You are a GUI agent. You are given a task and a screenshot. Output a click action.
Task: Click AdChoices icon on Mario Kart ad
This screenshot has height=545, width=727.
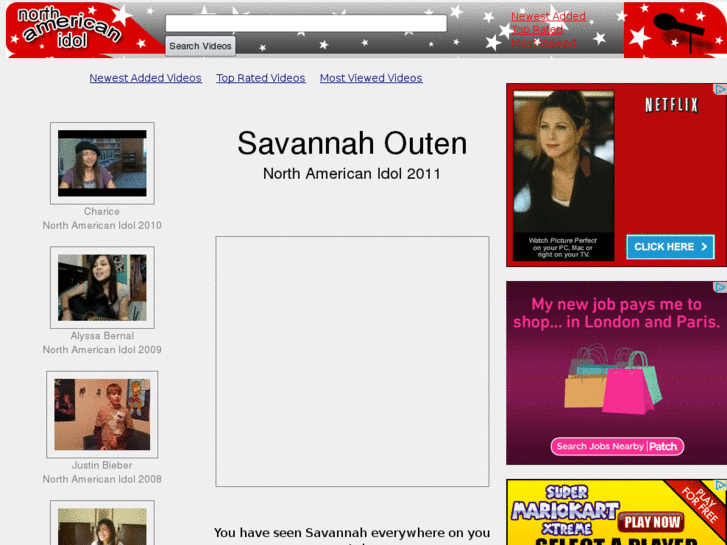point(719,485)
